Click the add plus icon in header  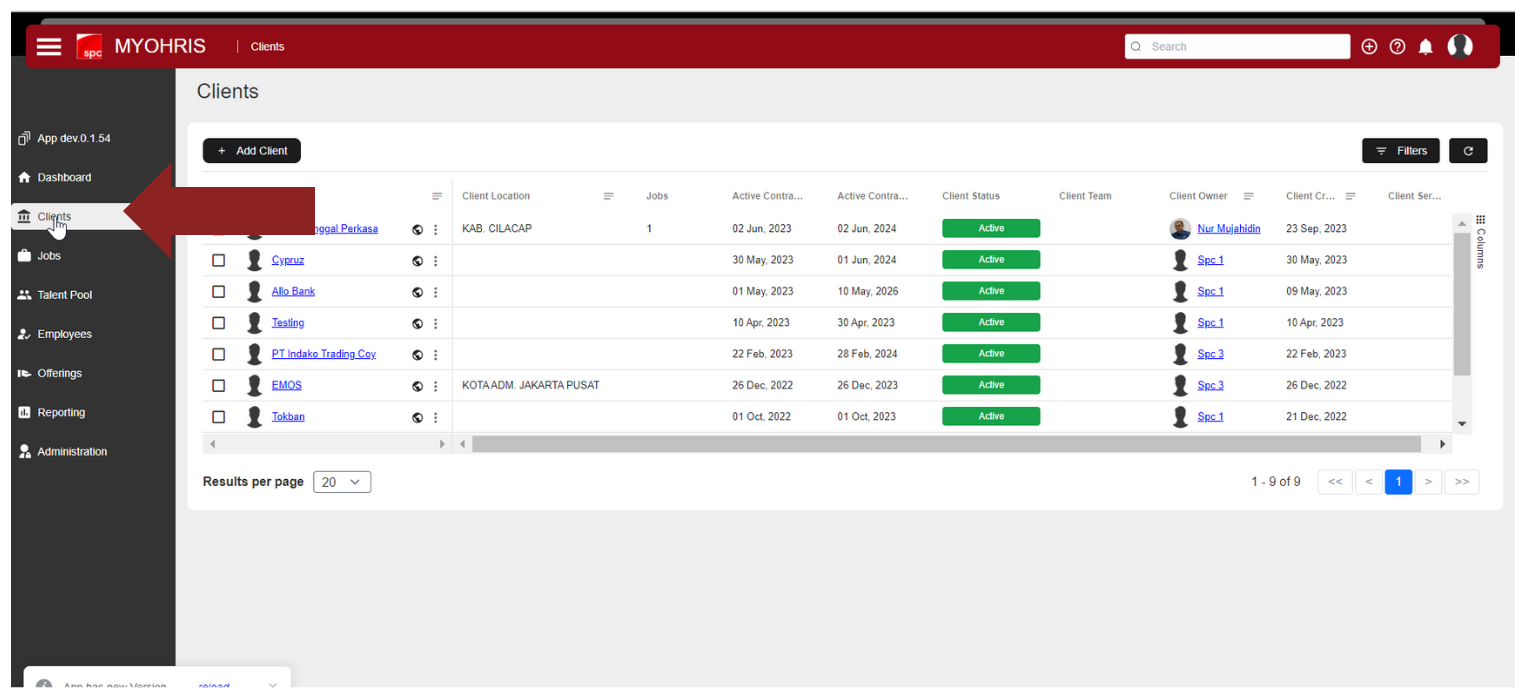pyautogui.click(x=1369, y=47)
